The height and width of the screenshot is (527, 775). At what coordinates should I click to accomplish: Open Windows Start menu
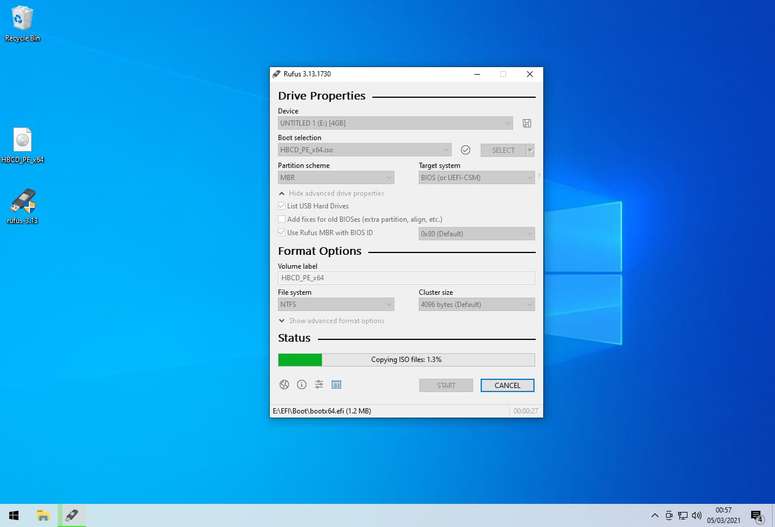coord(14,516)
